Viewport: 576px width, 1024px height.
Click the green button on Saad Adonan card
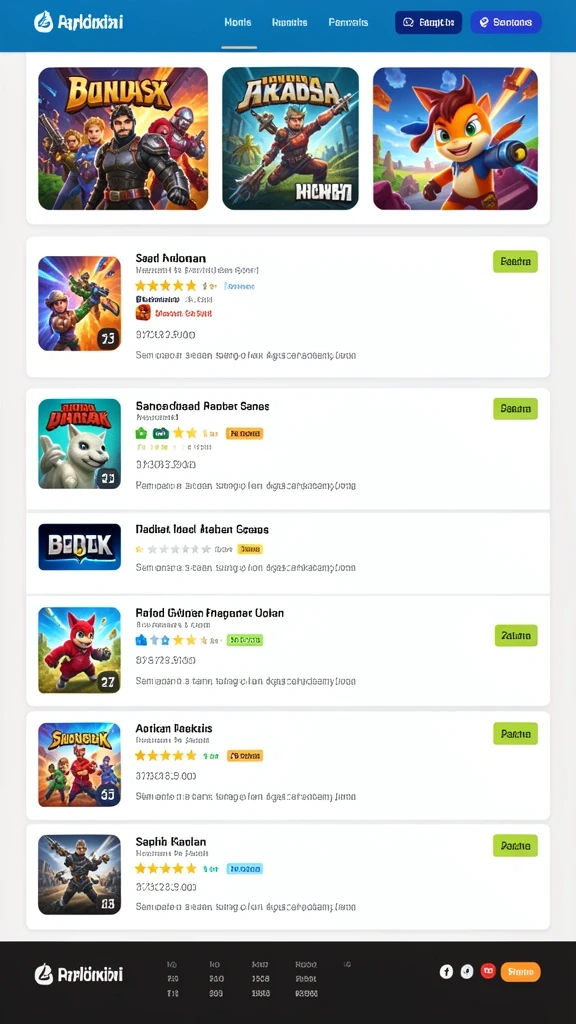(515, 262)
